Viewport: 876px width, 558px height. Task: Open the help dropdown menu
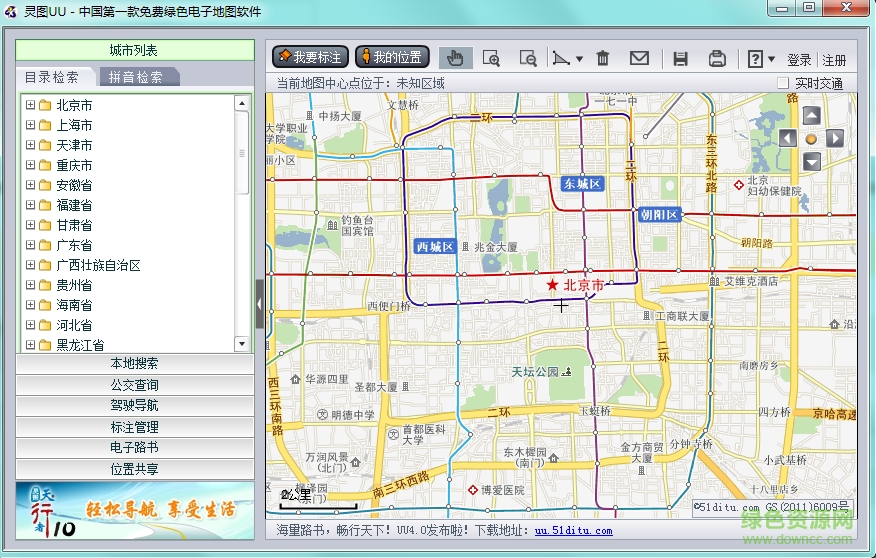point(771,59)
